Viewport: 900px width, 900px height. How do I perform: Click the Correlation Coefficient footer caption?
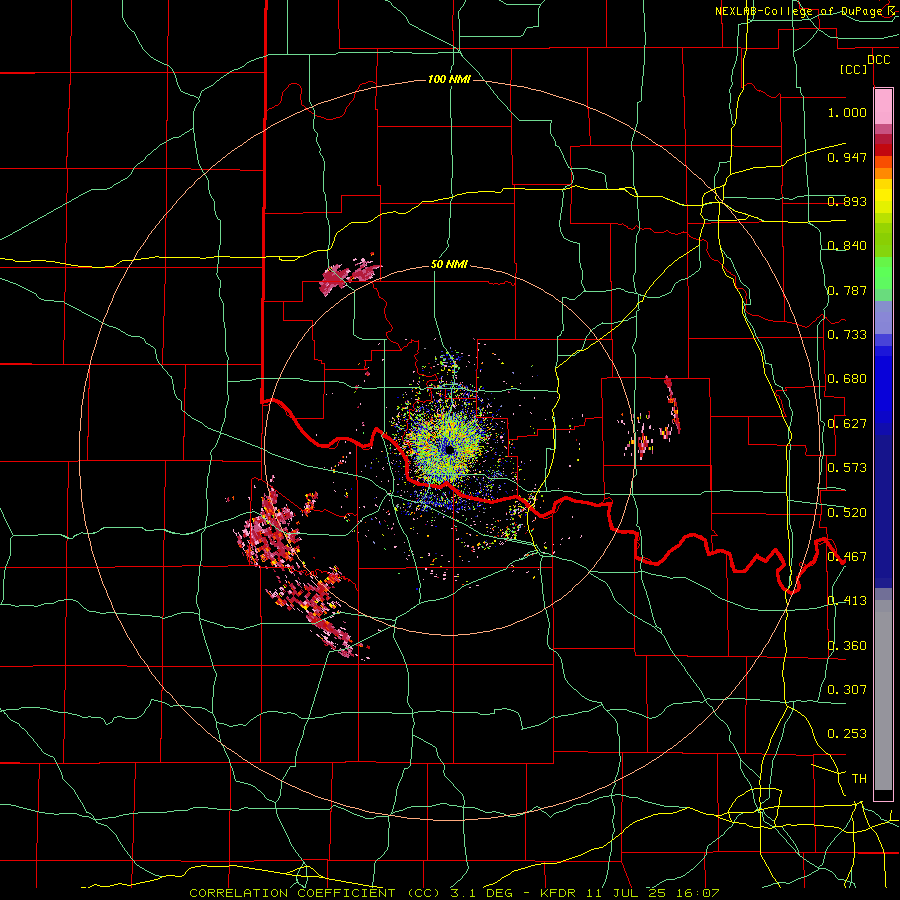(454, 893)
